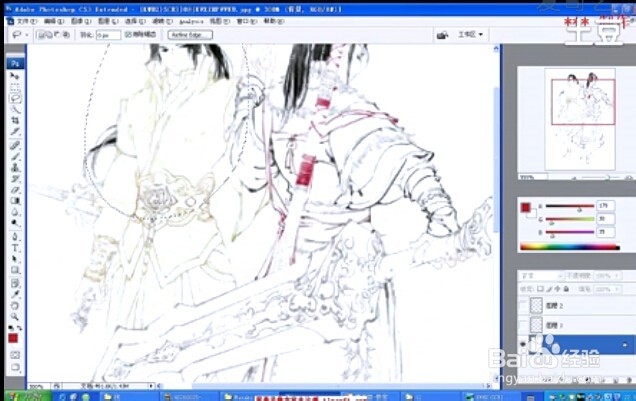Click the swap foreground/background colors icon
The image size is (636, 401).
click(x=19, y=328)
